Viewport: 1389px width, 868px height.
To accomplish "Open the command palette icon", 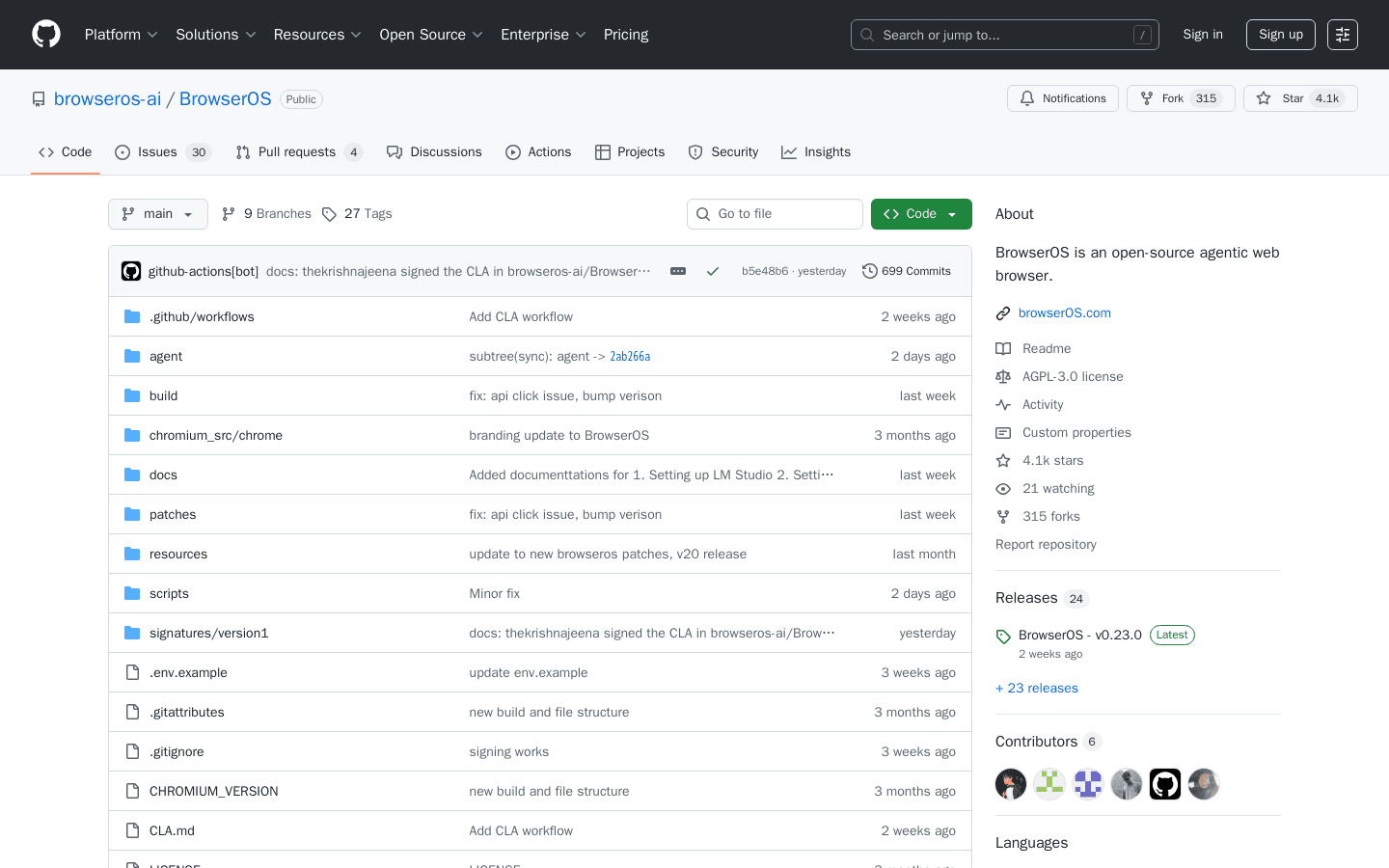I will click(1343, 34).
